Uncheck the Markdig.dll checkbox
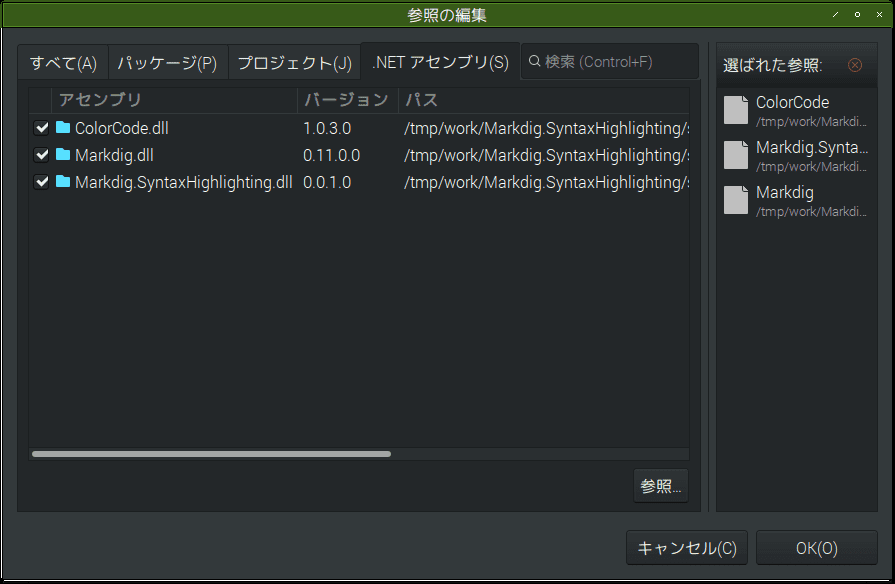895x584 pixels. click(x=41, y=155)
